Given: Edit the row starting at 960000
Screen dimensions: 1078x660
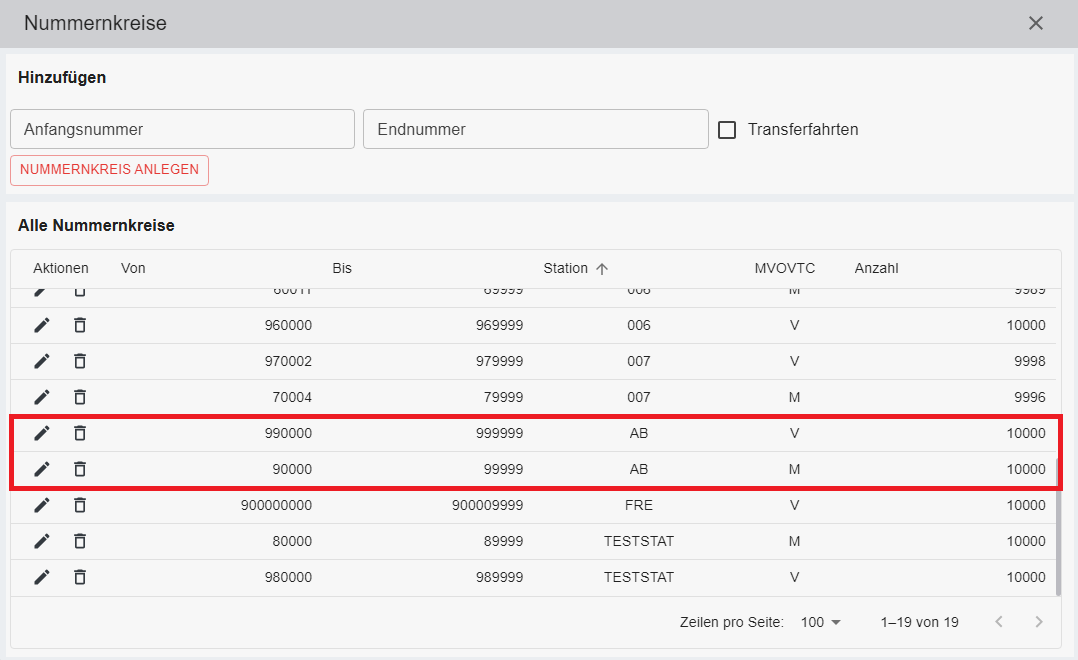Looking at the screenshot, I should [42, 325].
